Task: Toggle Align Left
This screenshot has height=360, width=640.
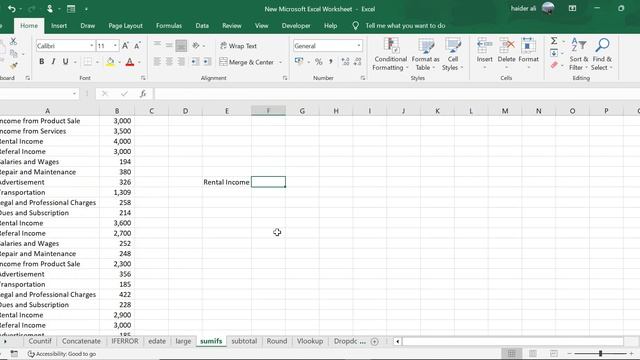Action: point(157,62)
